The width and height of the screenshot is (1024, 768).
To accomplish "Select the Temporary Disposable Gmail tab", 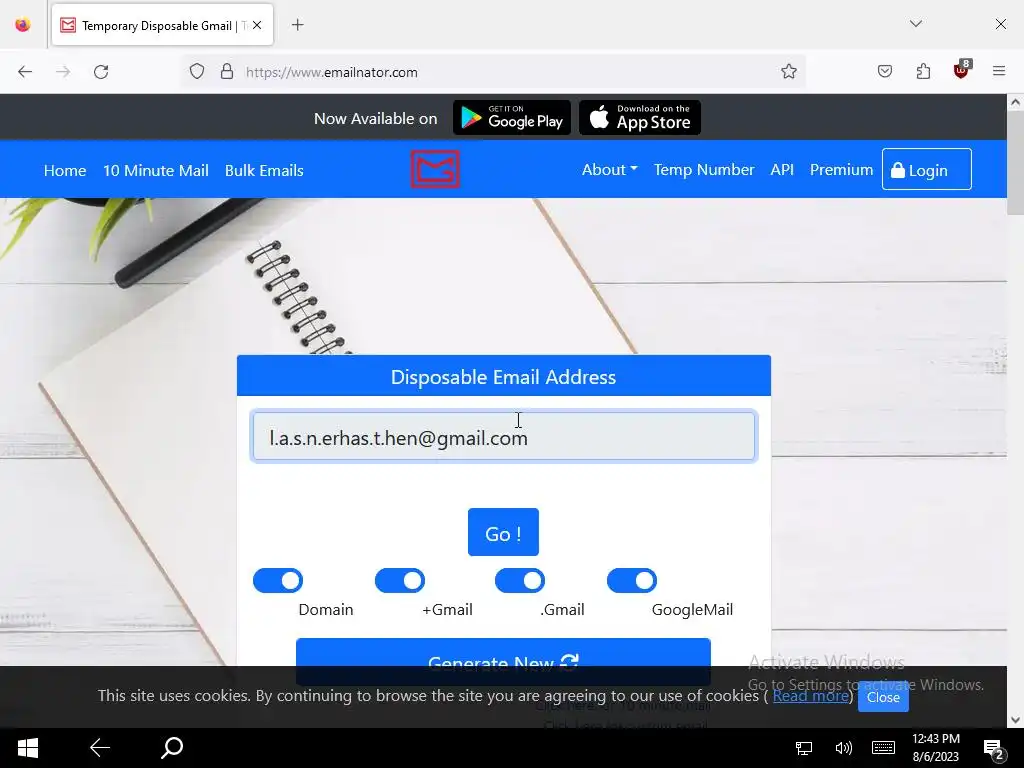I will (162, 25).
